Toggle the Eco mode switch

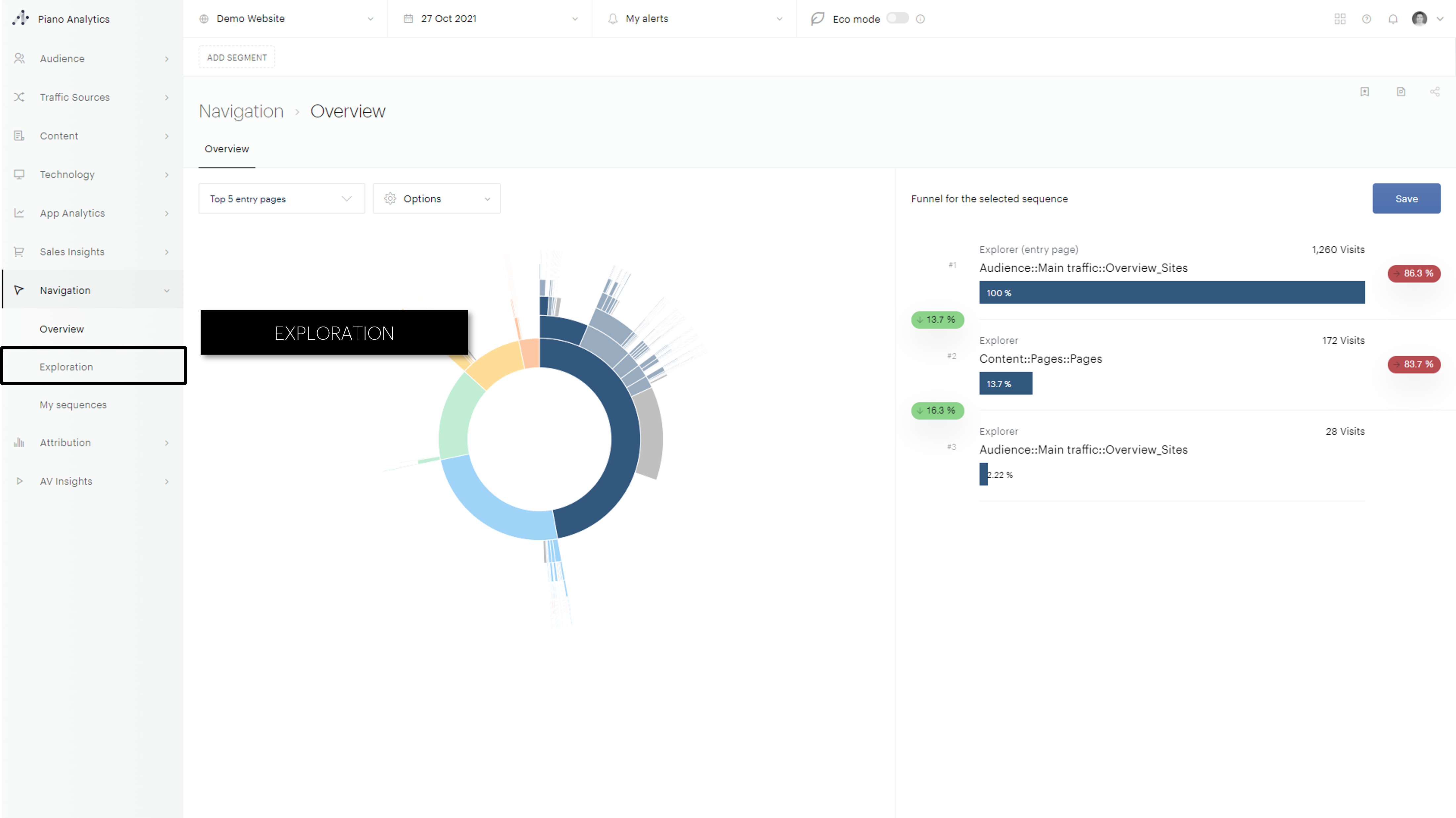tap(897, 18)
